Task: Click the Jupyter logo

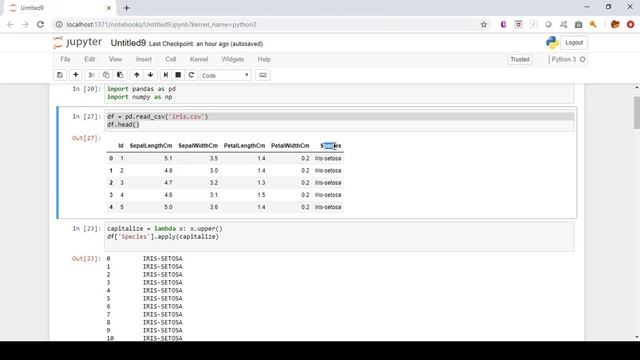Action: 78,42
